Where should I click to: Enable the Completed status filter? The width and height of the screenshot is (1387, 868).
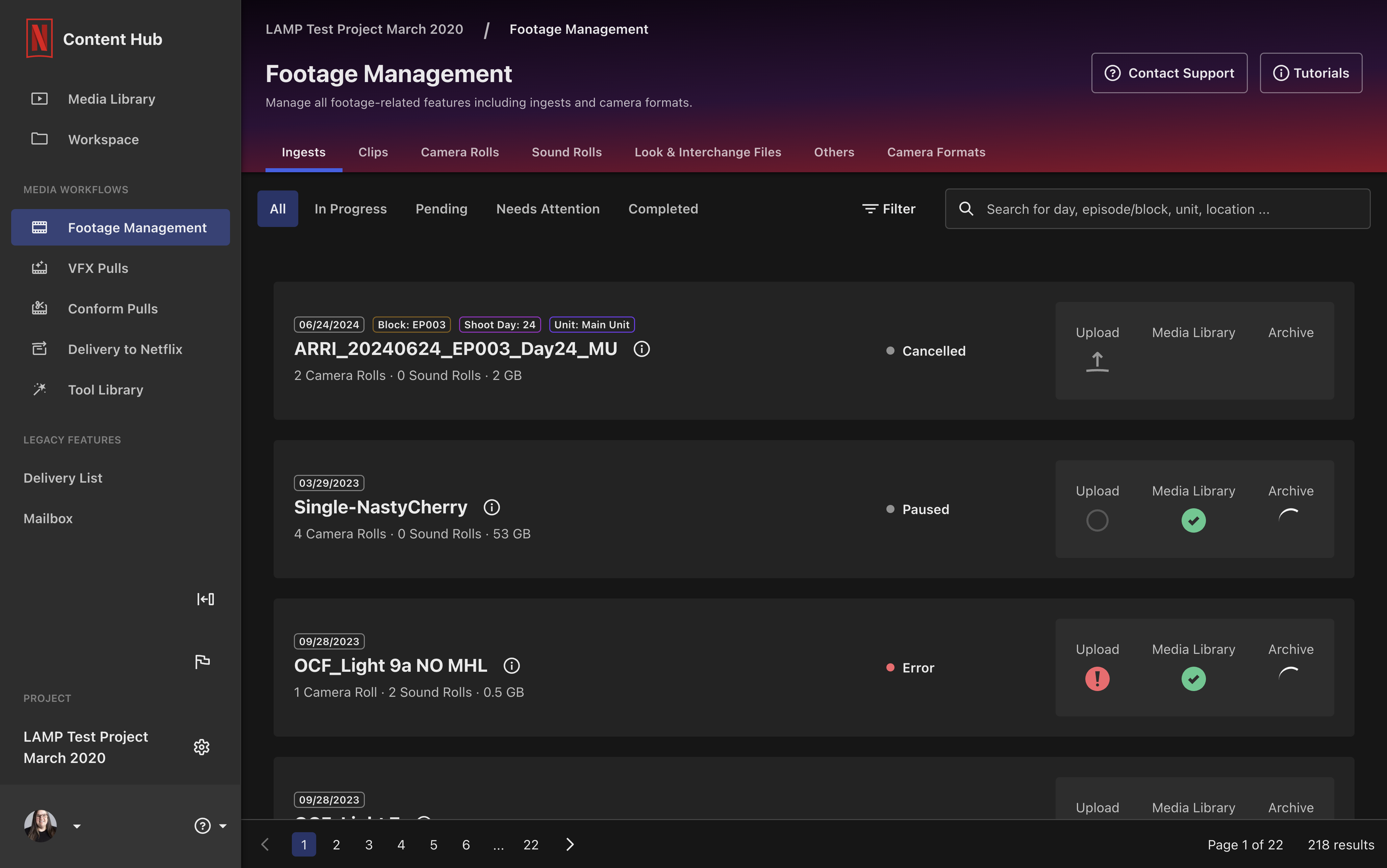point(662,208)
